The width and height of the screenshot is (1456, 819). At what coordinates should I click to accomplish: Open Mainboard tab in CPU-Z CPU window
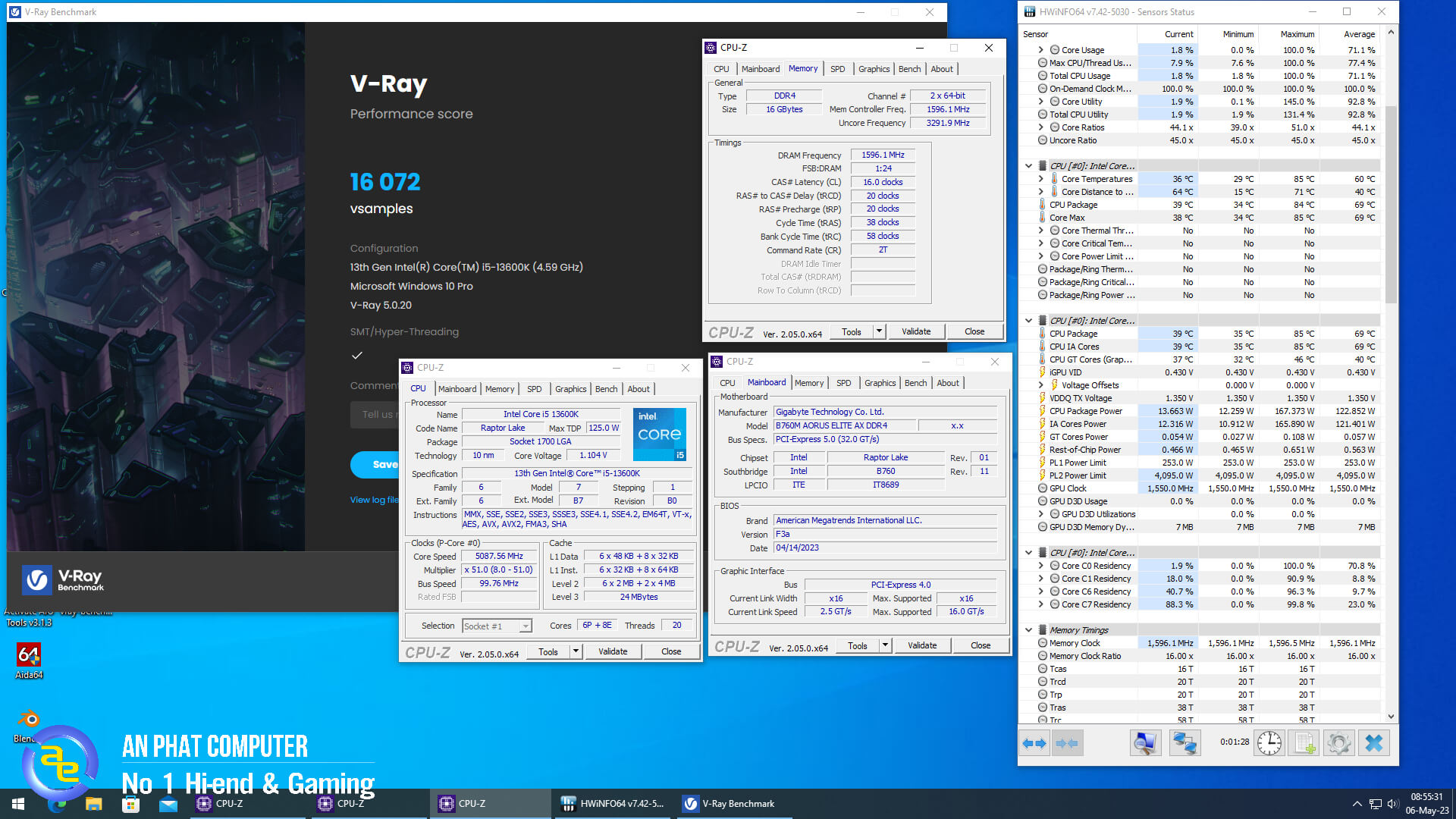click(x=457, y=389)
